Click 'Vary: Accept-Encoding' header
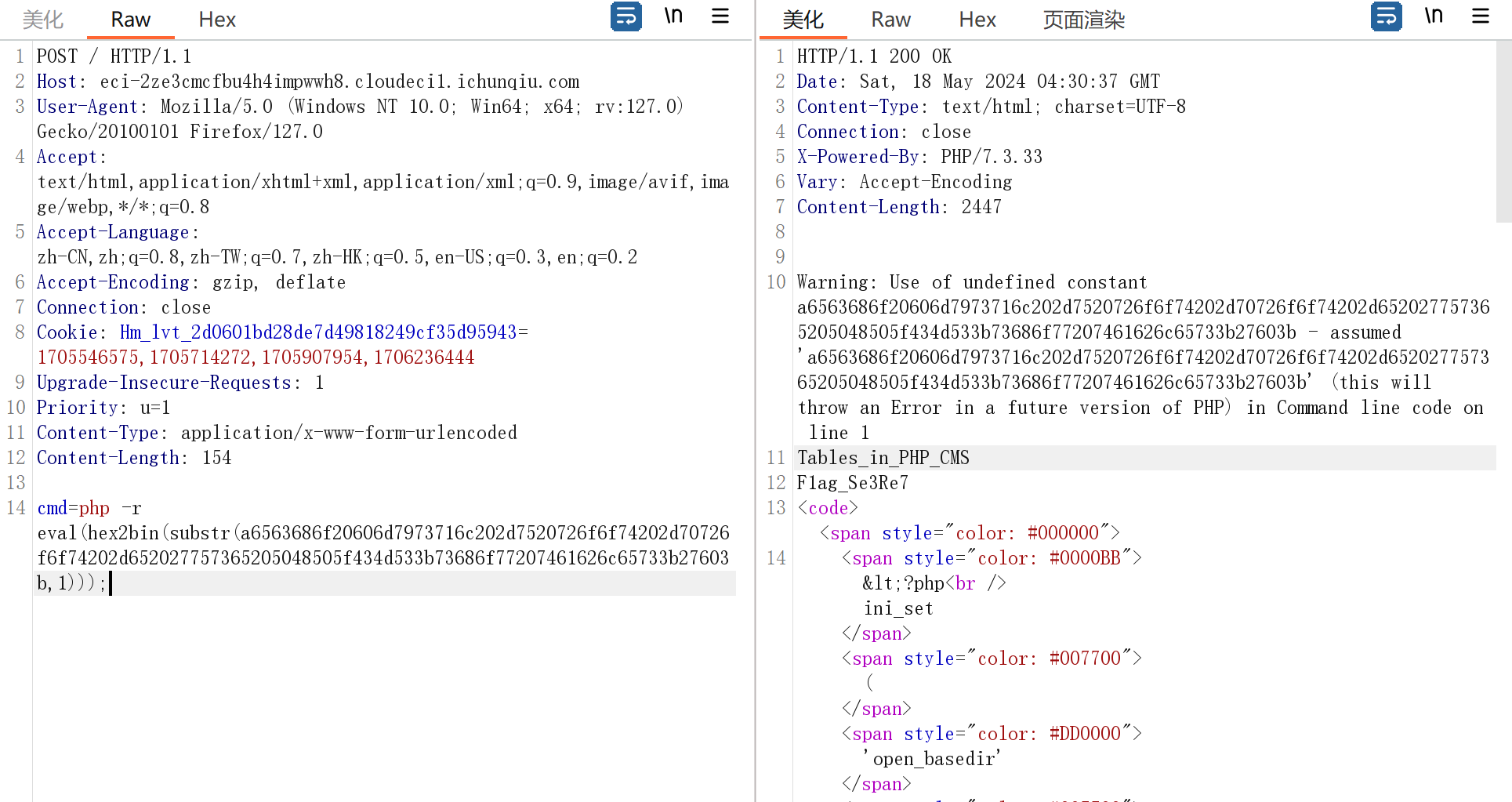Viewport: 1512px width, 802px height. click(905, 182)
